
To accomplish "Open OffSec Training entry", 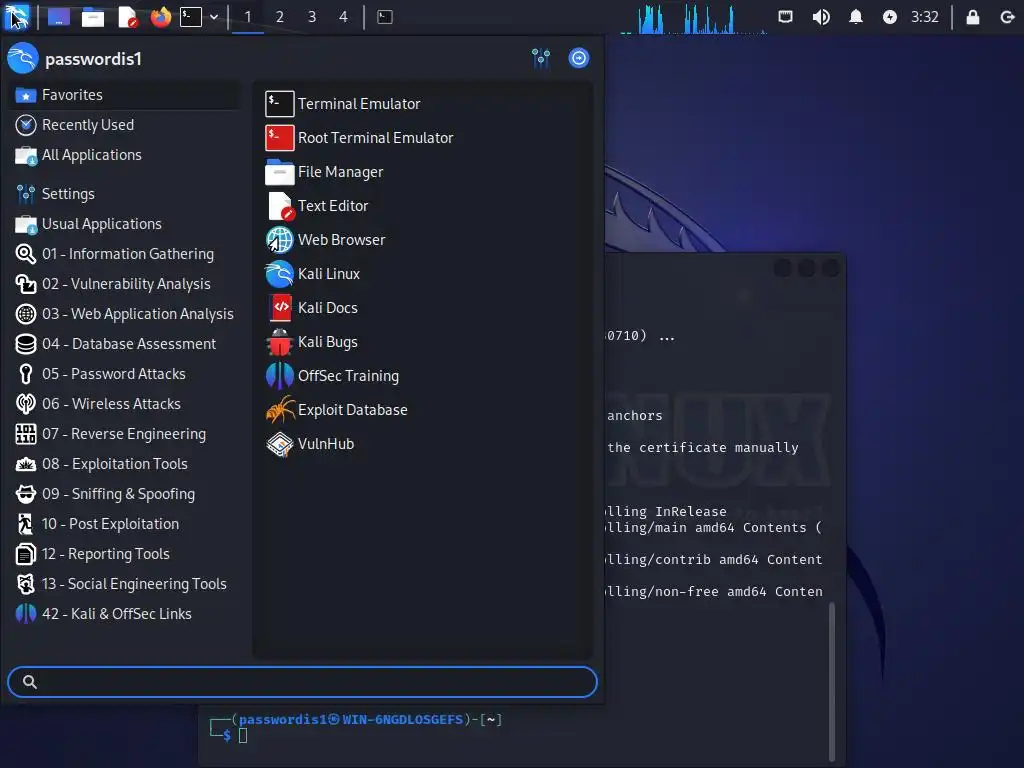I will [x=423, y=376].
